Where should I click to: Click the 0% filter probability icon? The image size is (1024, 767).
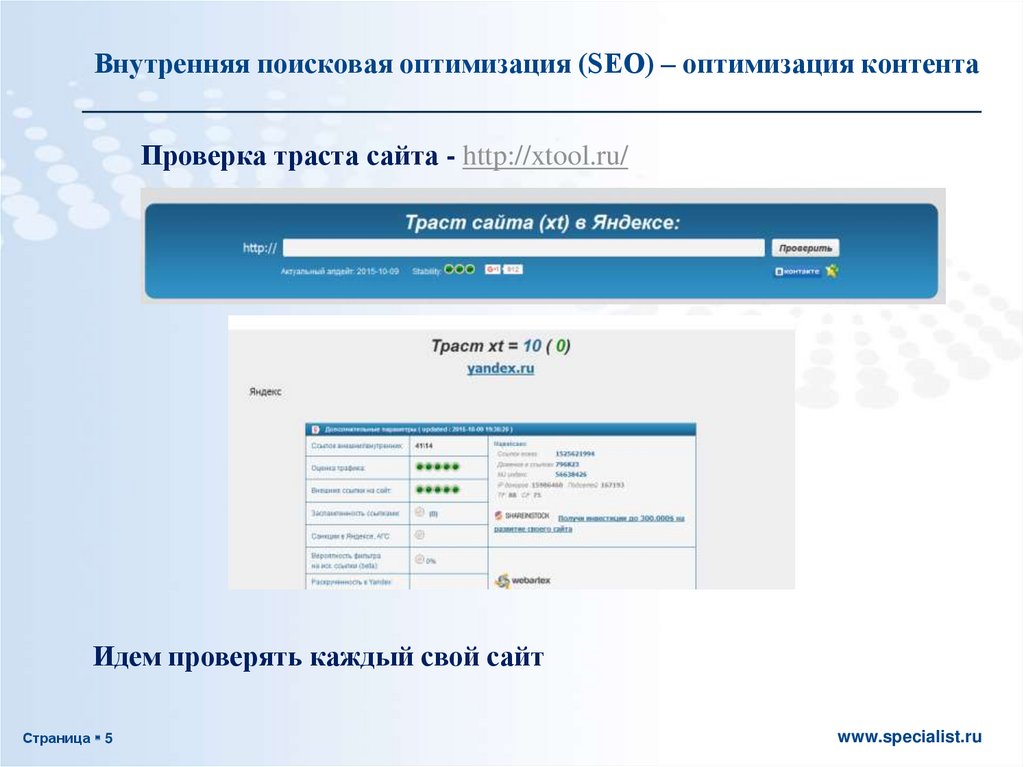pos(420,560)
